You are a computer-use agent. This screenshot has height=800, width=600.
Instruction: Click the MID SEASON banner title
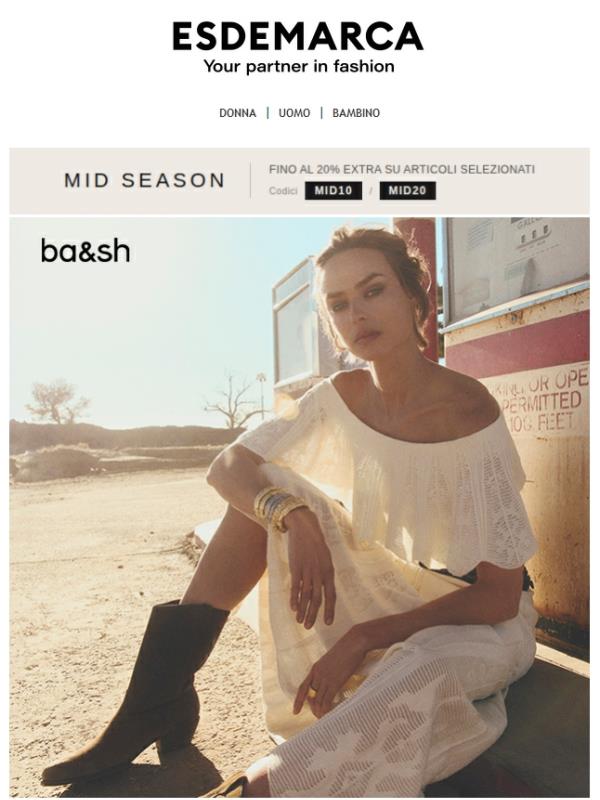click(144, 181)
